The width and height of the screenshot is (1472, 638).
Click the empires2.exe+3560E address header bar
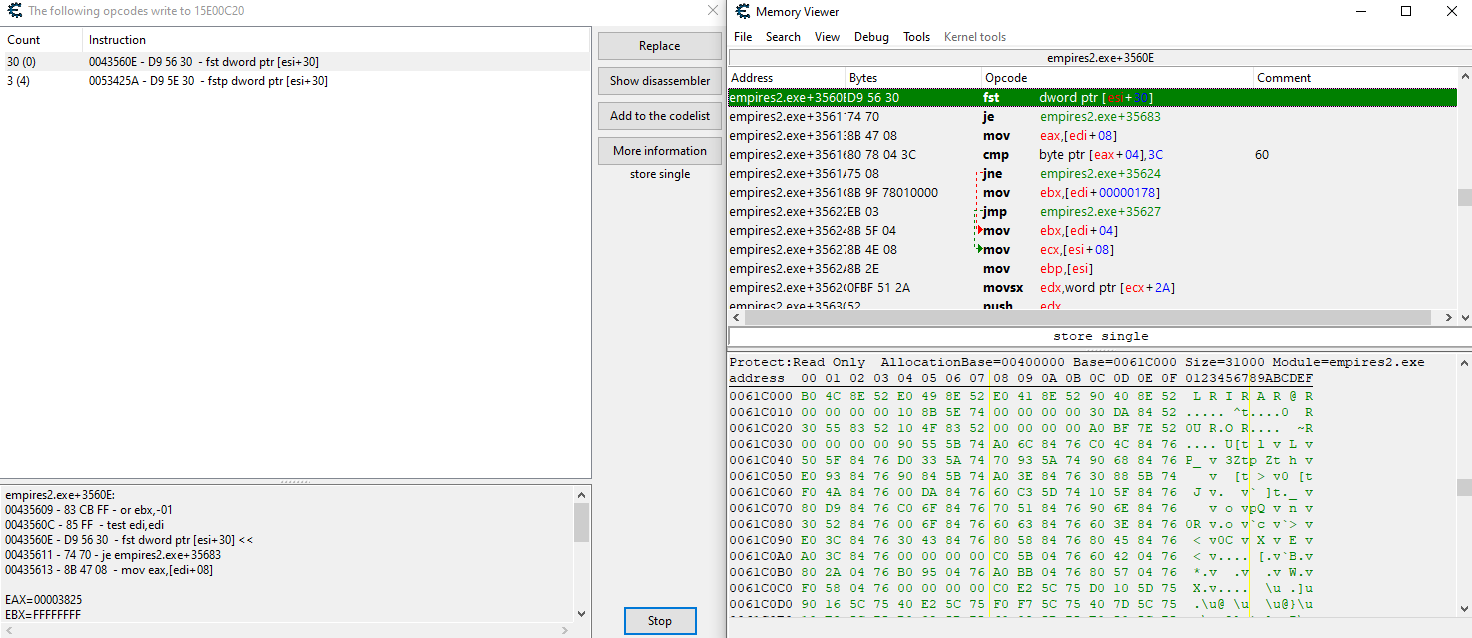point(1100,58)
